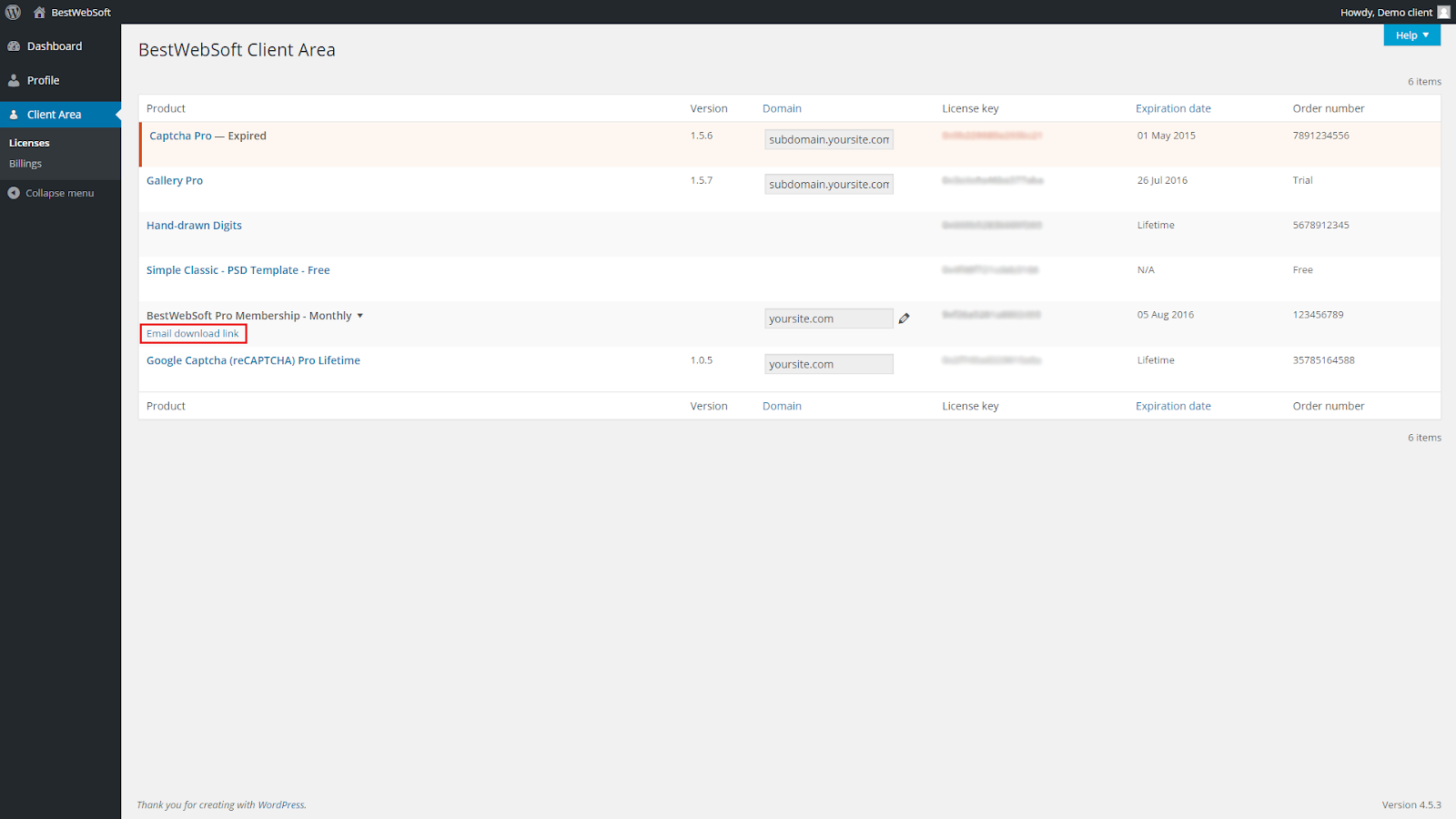This screenshot has width=1456, height=819.
Task: Click the pencil edit icon next to yoursite.com
Action: coord(904,318)
